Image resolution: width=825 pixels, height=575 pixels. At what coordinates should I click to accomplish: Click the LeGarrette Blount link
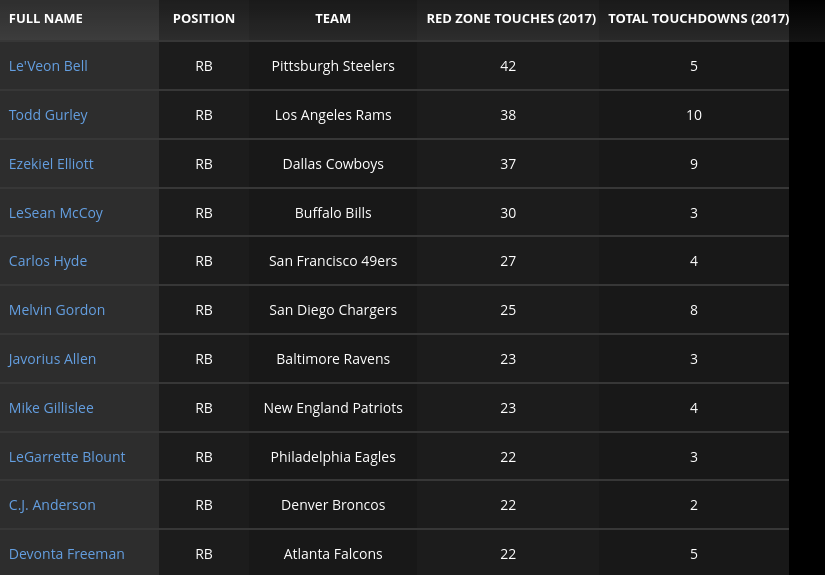click(x=67, y=457)
